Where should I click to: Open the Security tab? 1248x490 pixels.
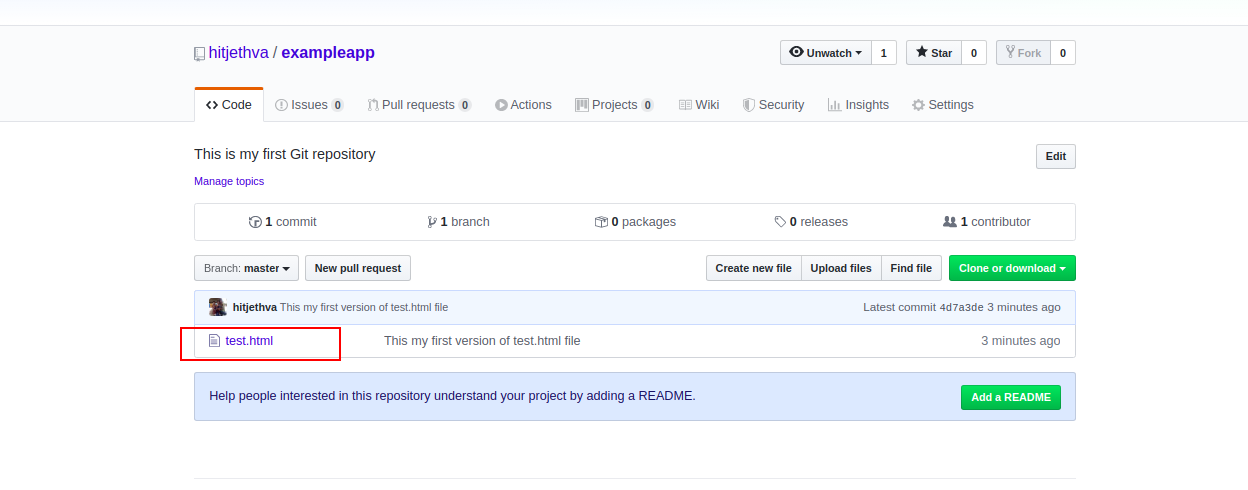pyautogui.click(x=773, y=105)
